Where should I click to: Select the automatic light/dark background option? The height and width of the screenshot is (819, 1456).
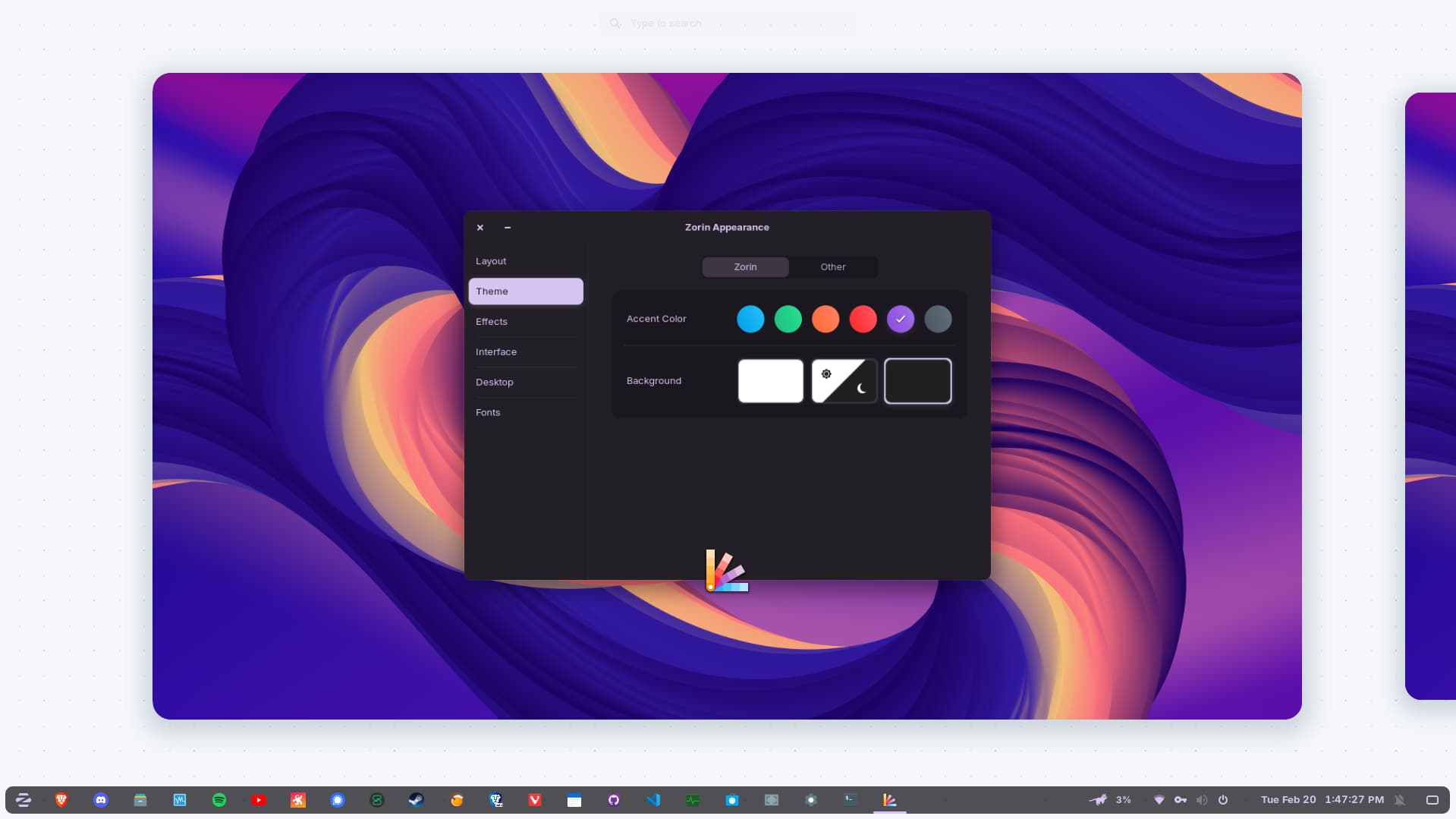point(844,381)
